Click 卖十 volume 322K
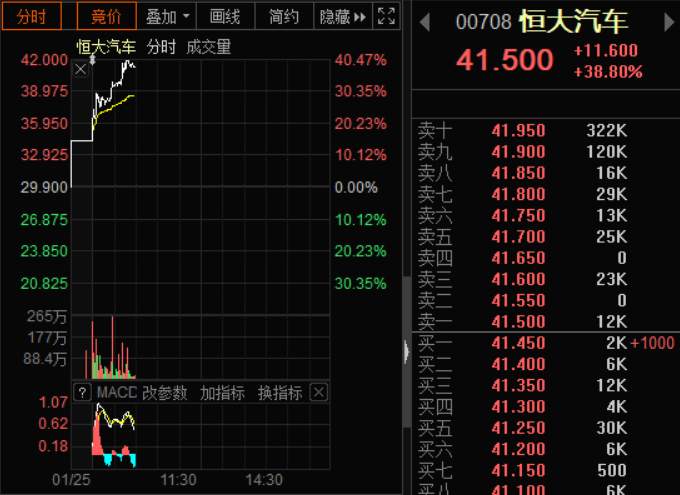The image size is (680, 495). (607, 131)
